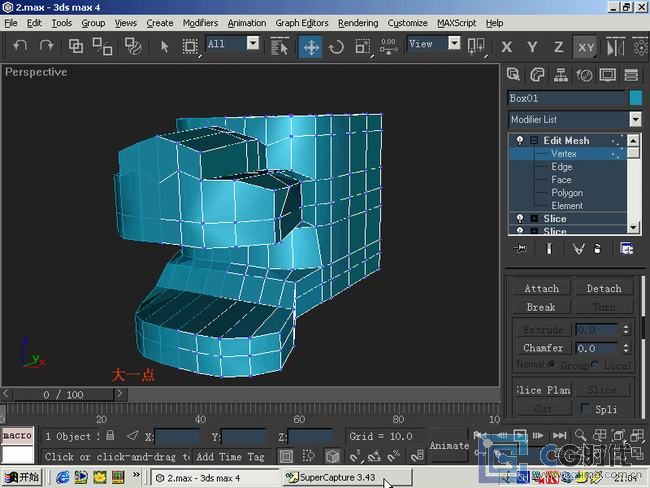Image resolution: width=650 pixels, height=488 pixels.
Task: Restrict to Z axis
Action: pyautogui.click(x=558, y=47)
